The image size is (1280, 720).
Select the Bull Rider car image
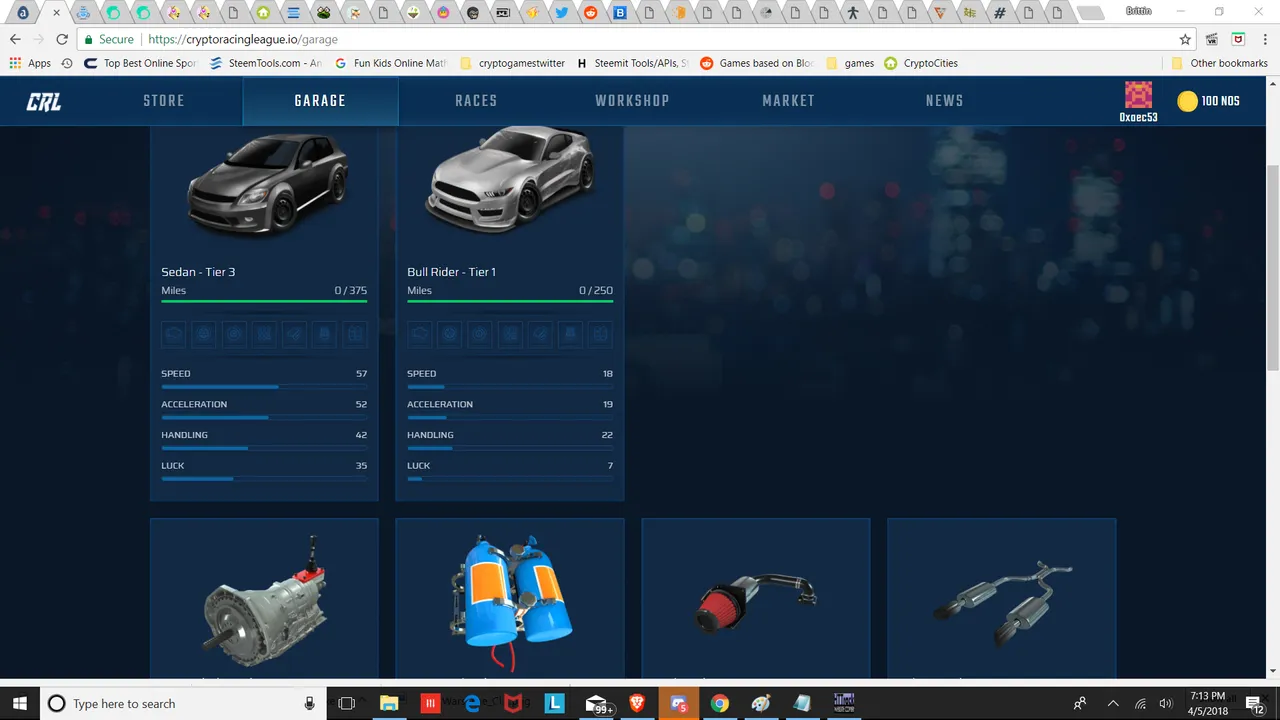click(x=511, y=180)
